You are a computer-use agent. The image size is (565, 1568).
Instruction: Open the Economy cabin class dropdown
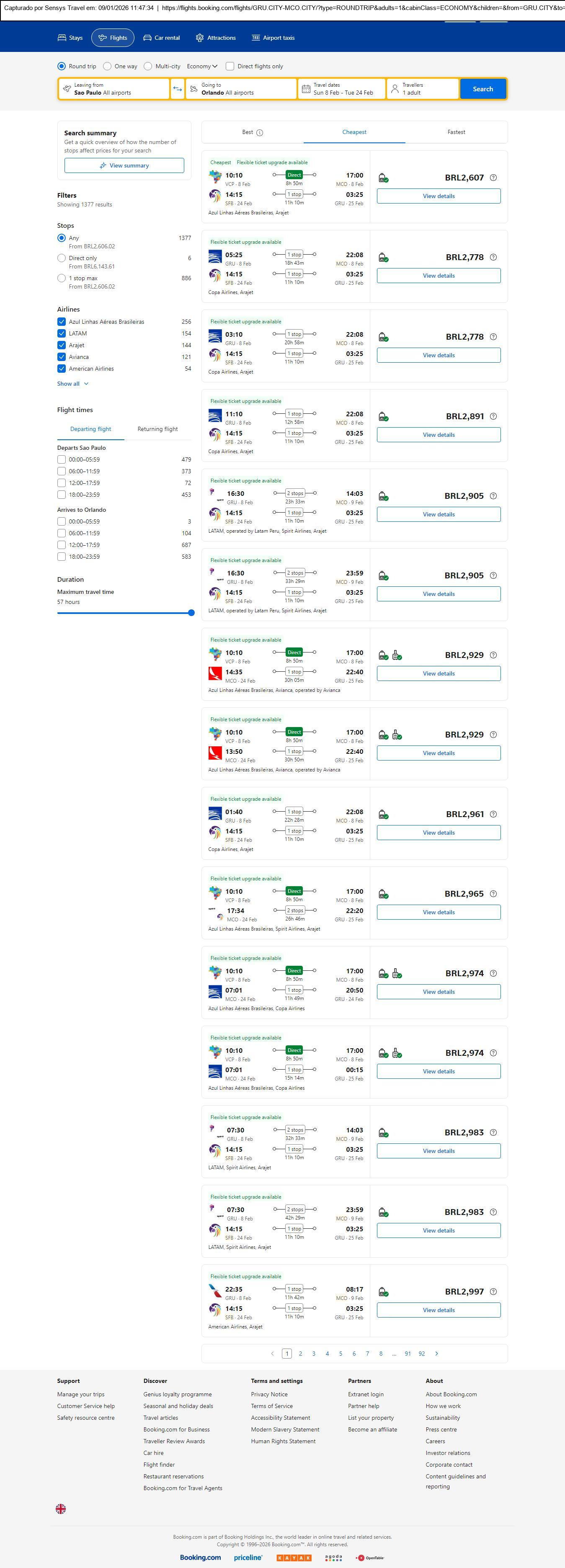pos(202,66)
